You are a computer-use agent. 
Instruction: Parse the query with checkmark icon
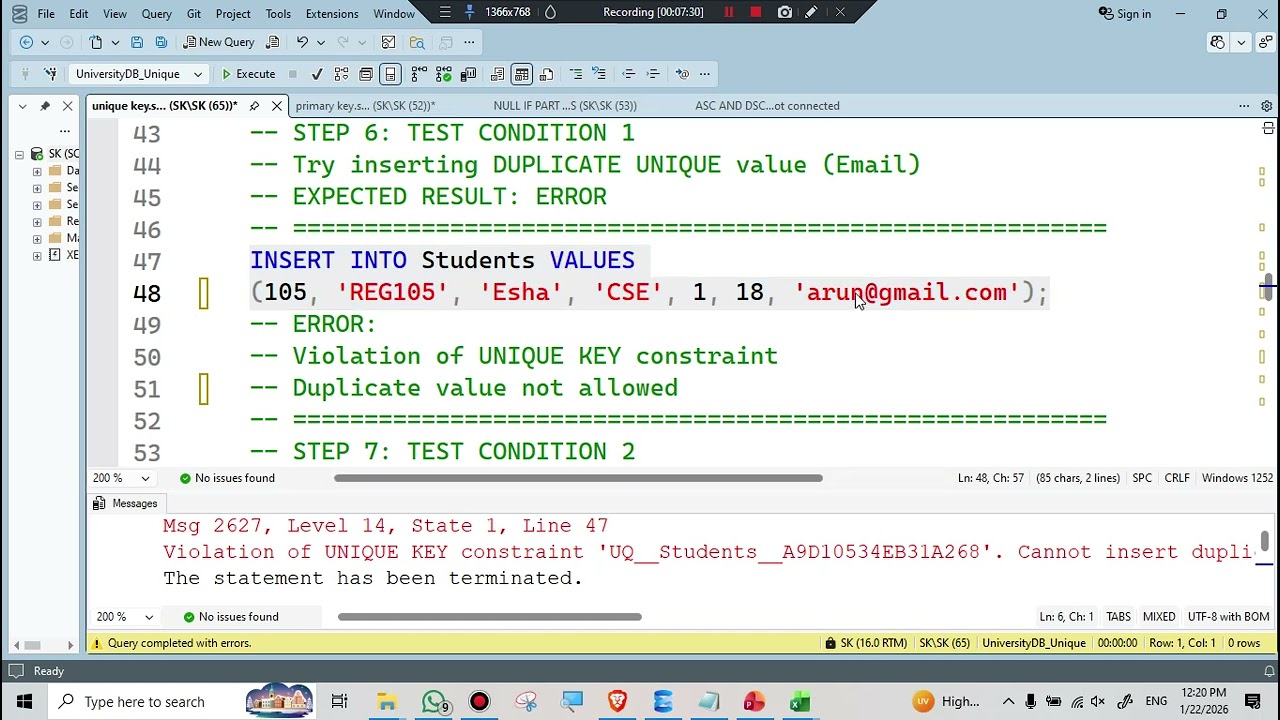coord(317,74)
